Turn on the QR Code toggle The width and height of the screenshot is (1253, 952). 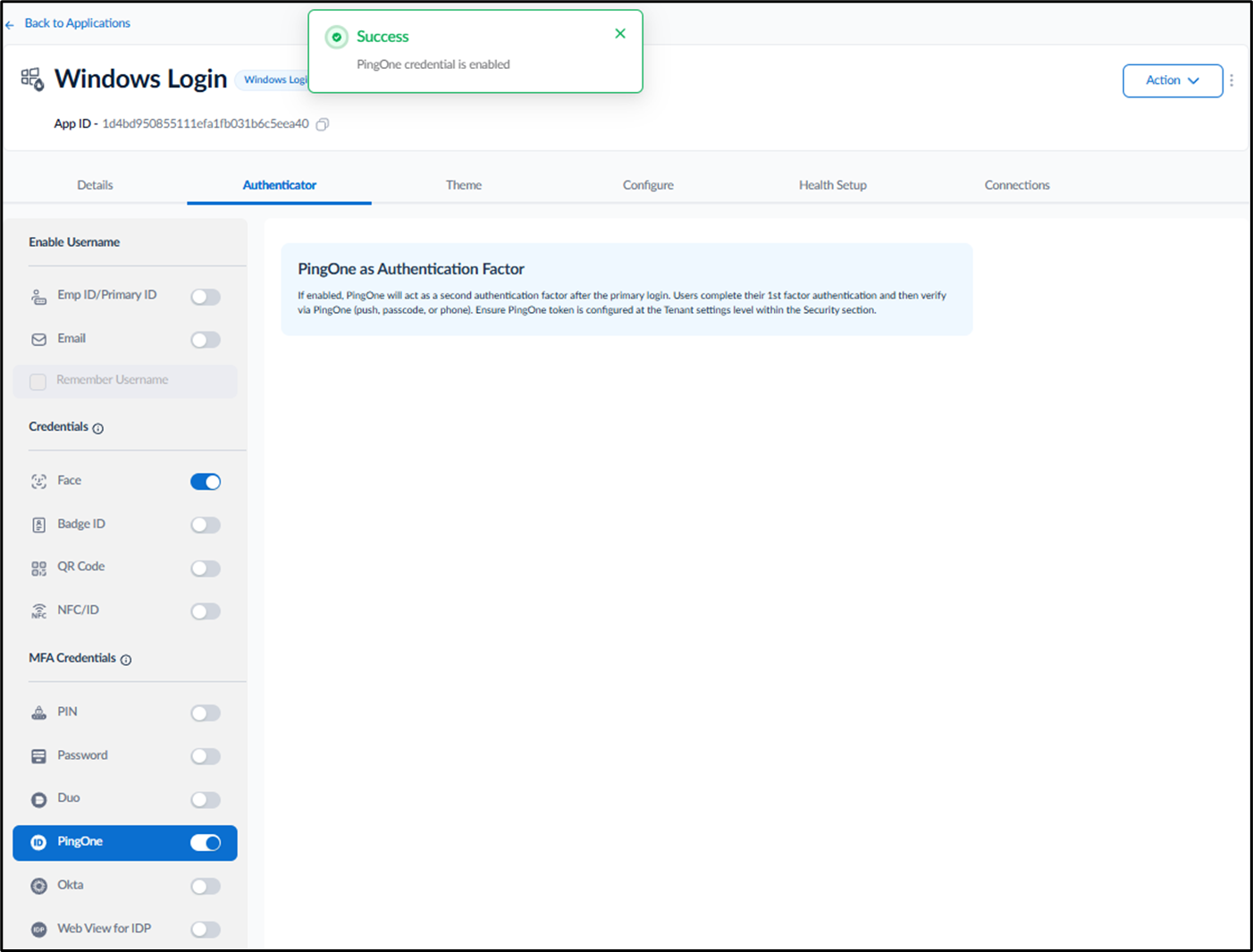click(206, 569)
